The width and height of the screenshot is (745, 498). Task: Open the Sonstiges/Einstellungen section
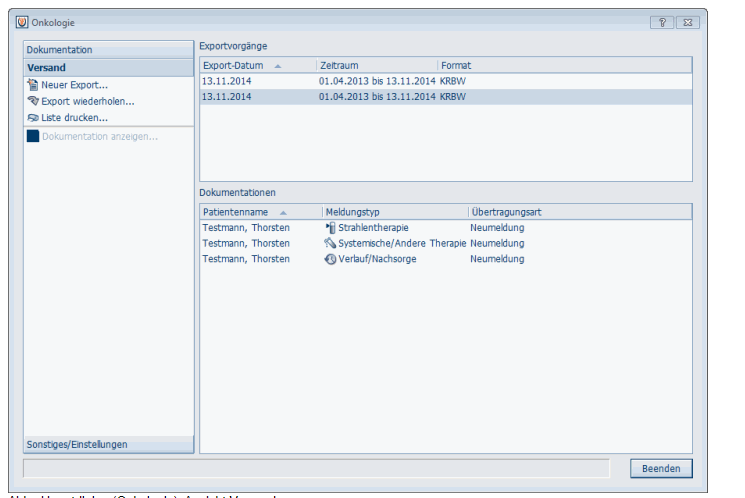(x=108, y=444)
